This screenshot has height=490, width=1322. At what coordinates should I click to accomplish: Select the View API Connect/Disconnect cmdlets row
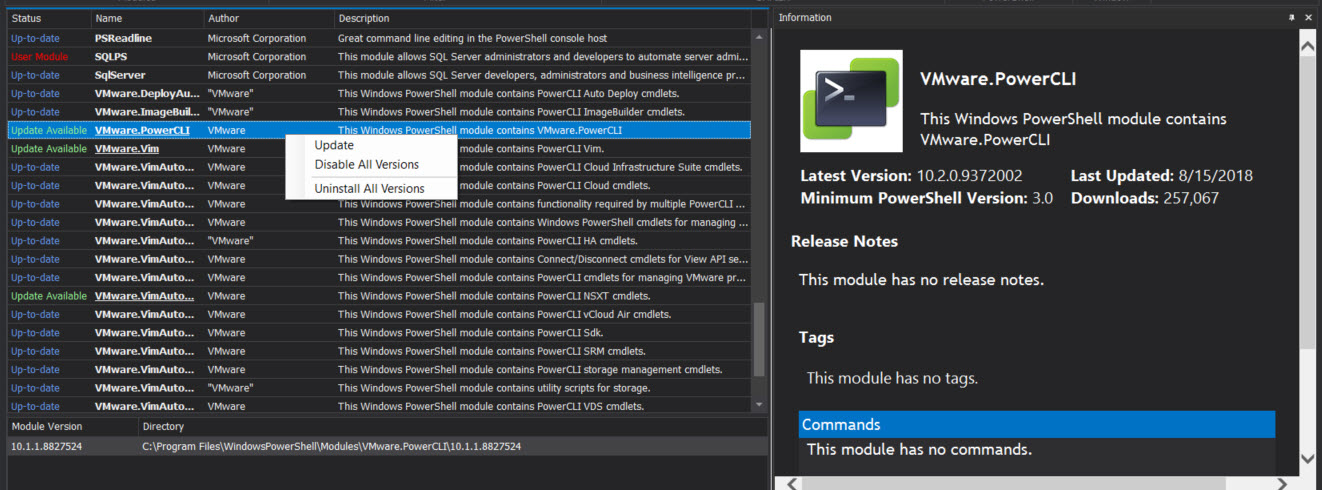(379, 259)
